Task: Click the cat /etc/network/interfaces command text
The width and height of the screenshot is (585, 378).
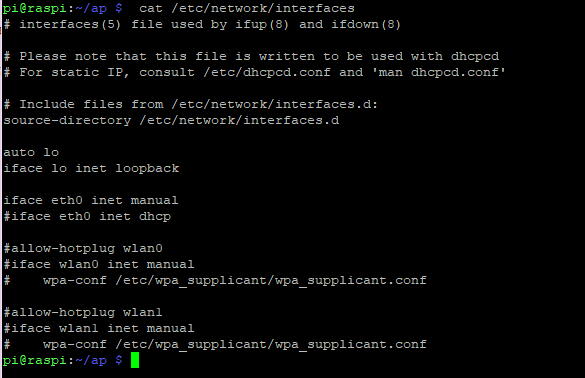Action: click(x=247, y=8)
